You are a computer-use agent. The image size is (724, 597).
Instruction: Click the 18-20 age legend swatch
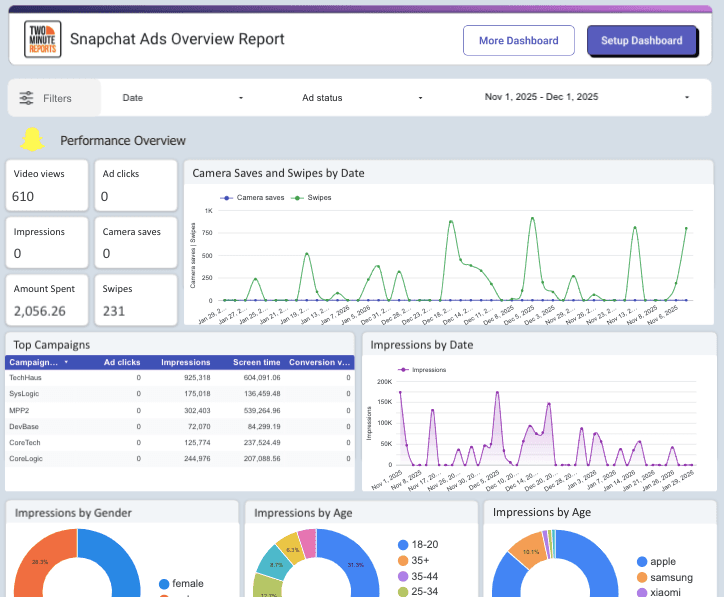(x=403, y=545)
